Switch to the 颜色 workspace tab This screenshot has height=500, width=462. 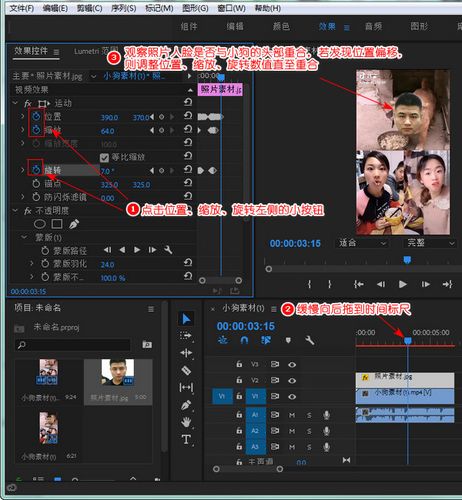point(281,26)
